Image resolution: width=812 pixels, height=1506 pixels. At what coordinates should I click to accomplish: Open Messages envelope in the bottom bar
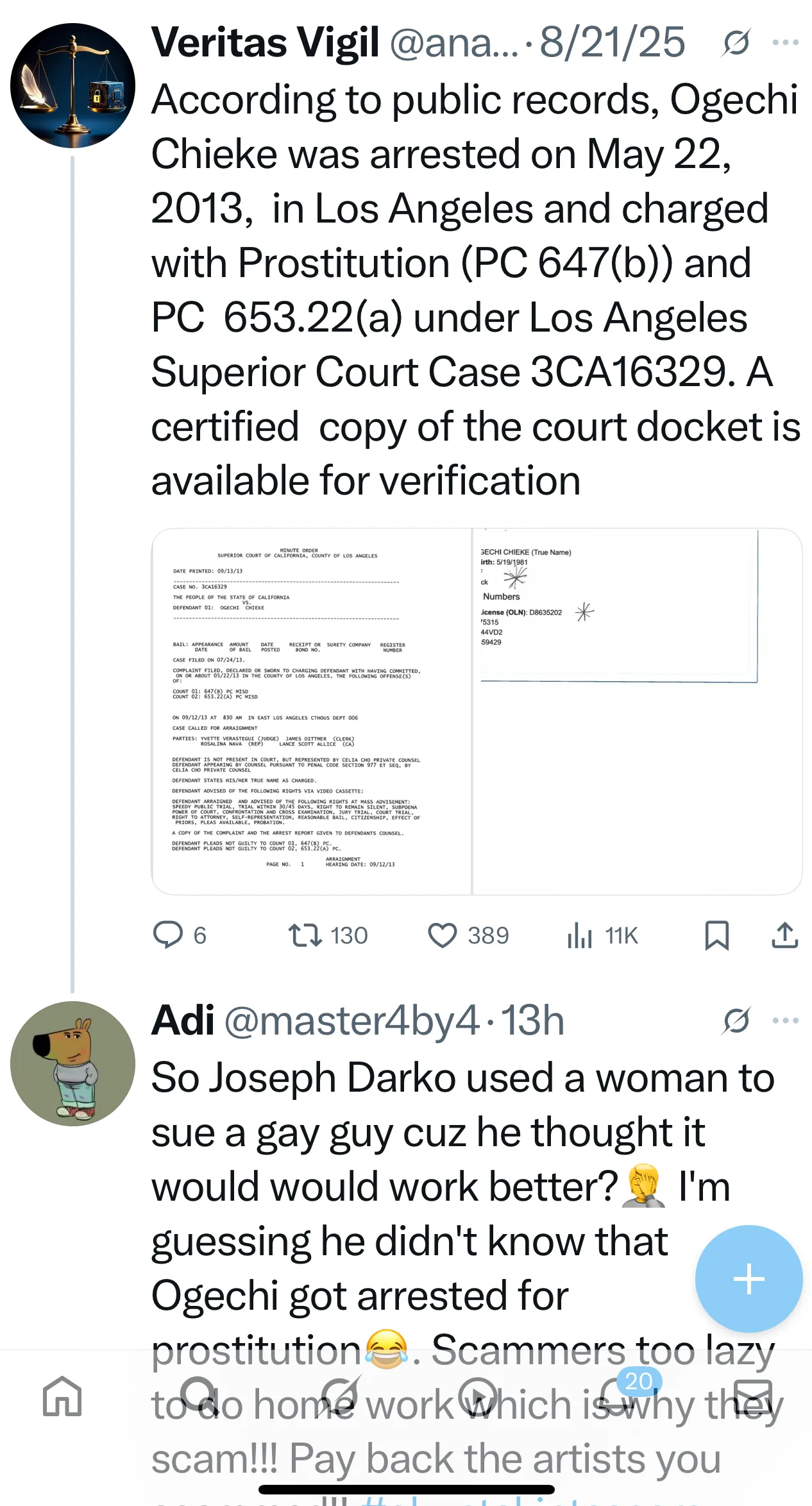pyautogui.click(x=752, y=1396)
